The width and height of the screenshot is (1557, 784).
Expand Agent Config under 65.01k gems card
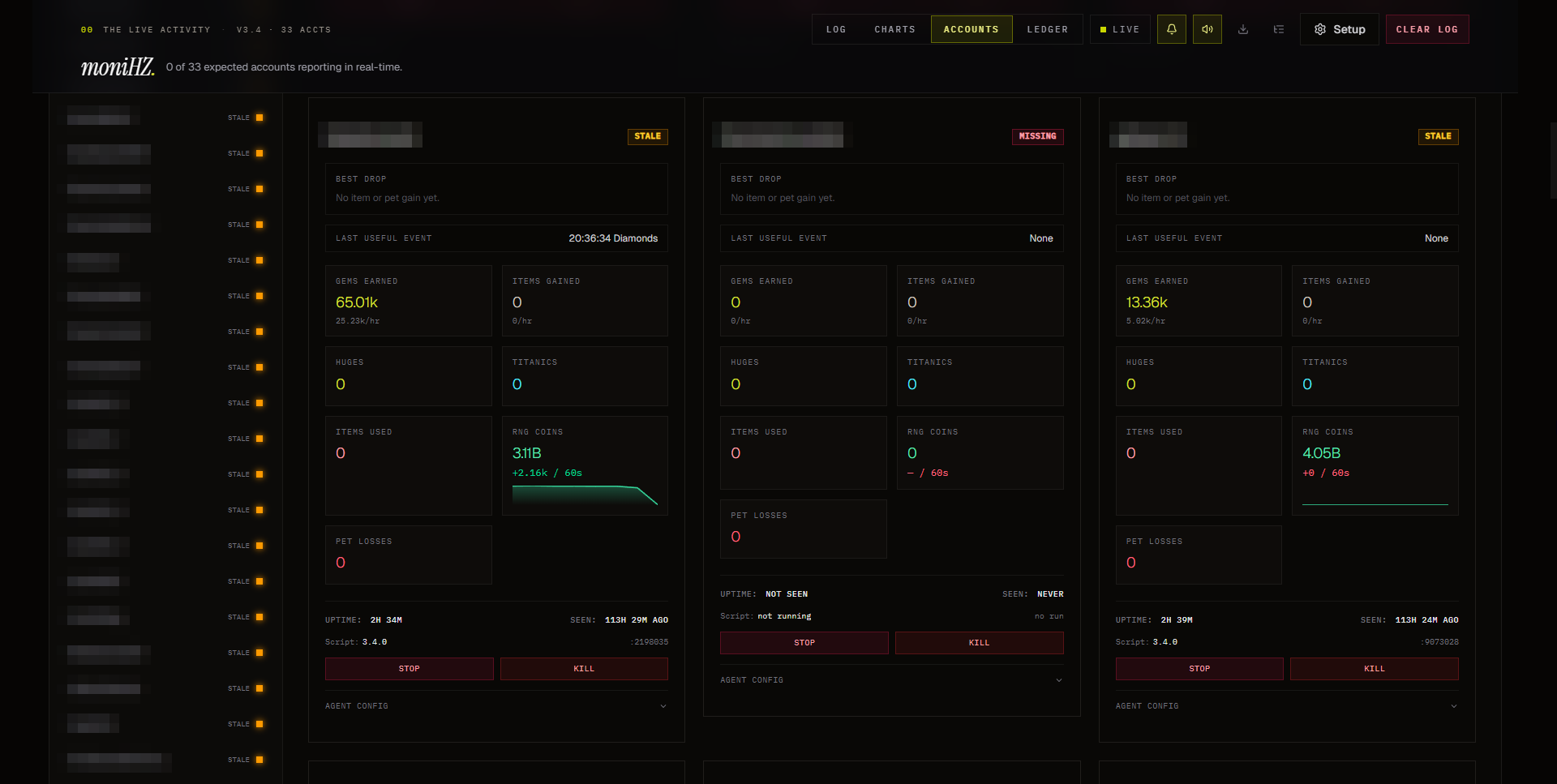pyautogui.click(x=496, y=706)
